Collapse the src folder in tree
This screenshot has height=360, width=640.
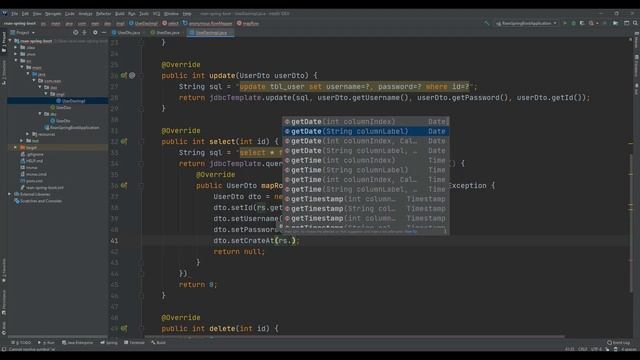pos(16,61)
